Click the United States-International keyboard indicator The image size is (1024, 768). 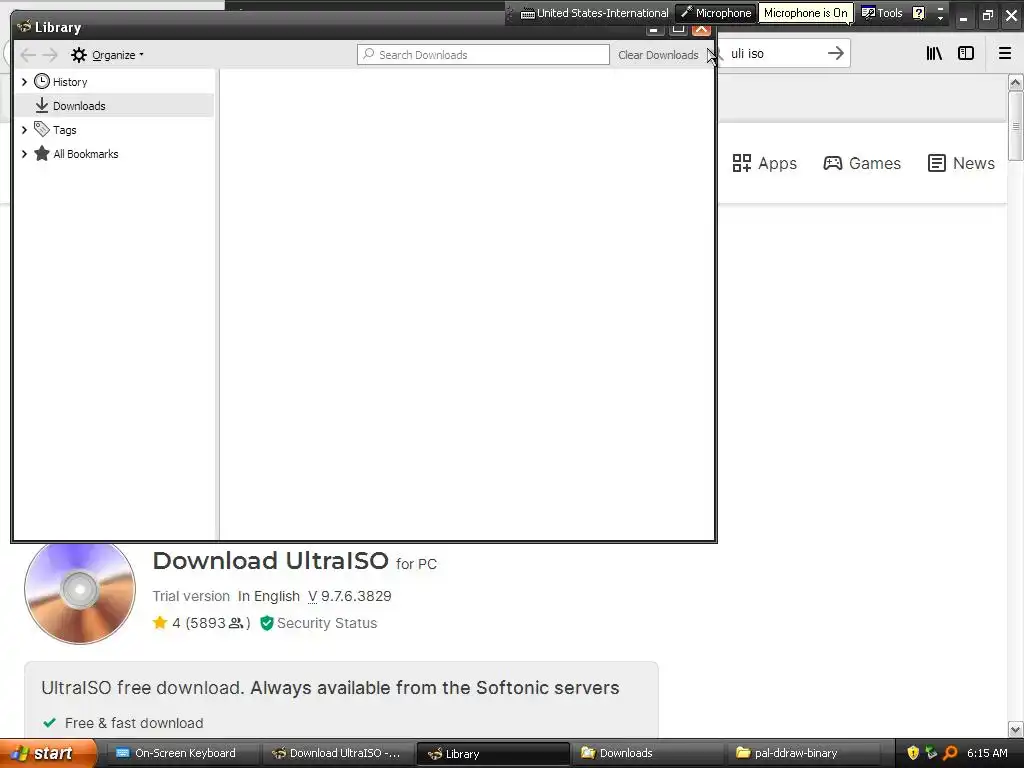coord(595,13)
